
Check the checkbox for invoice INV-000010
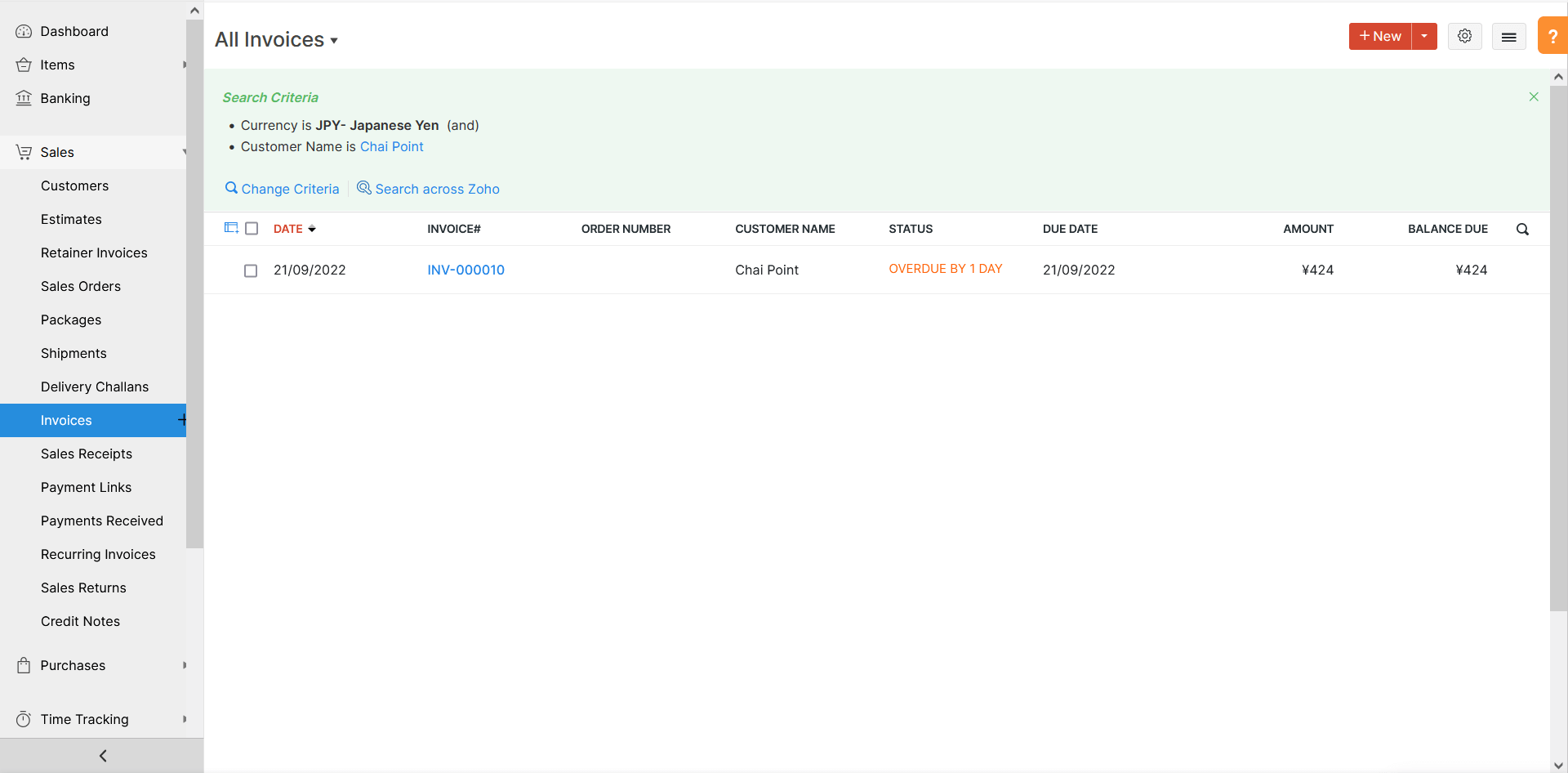pos(251,270)
